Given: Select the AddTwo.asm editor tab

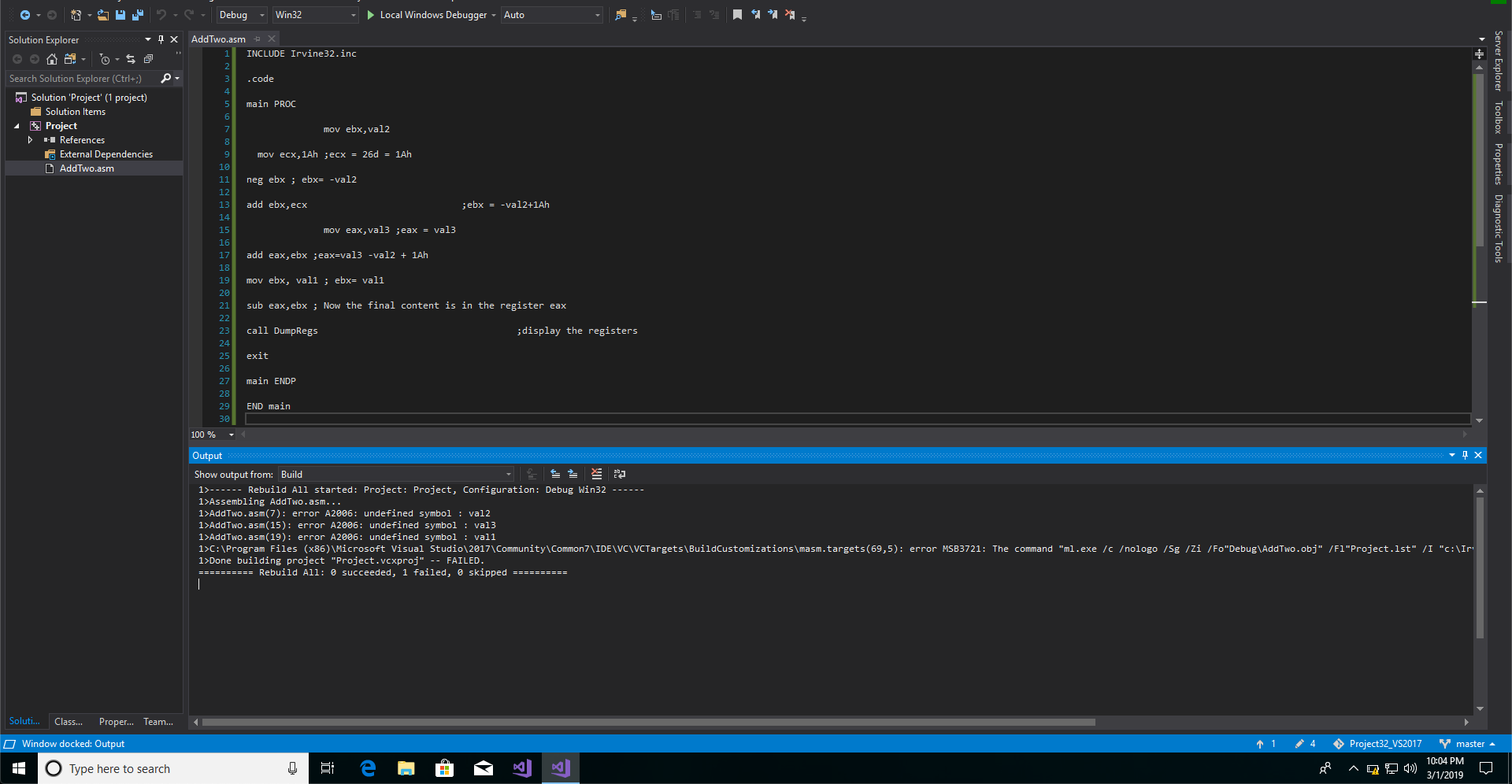Looking at the screenshot, I should [218, 39].
